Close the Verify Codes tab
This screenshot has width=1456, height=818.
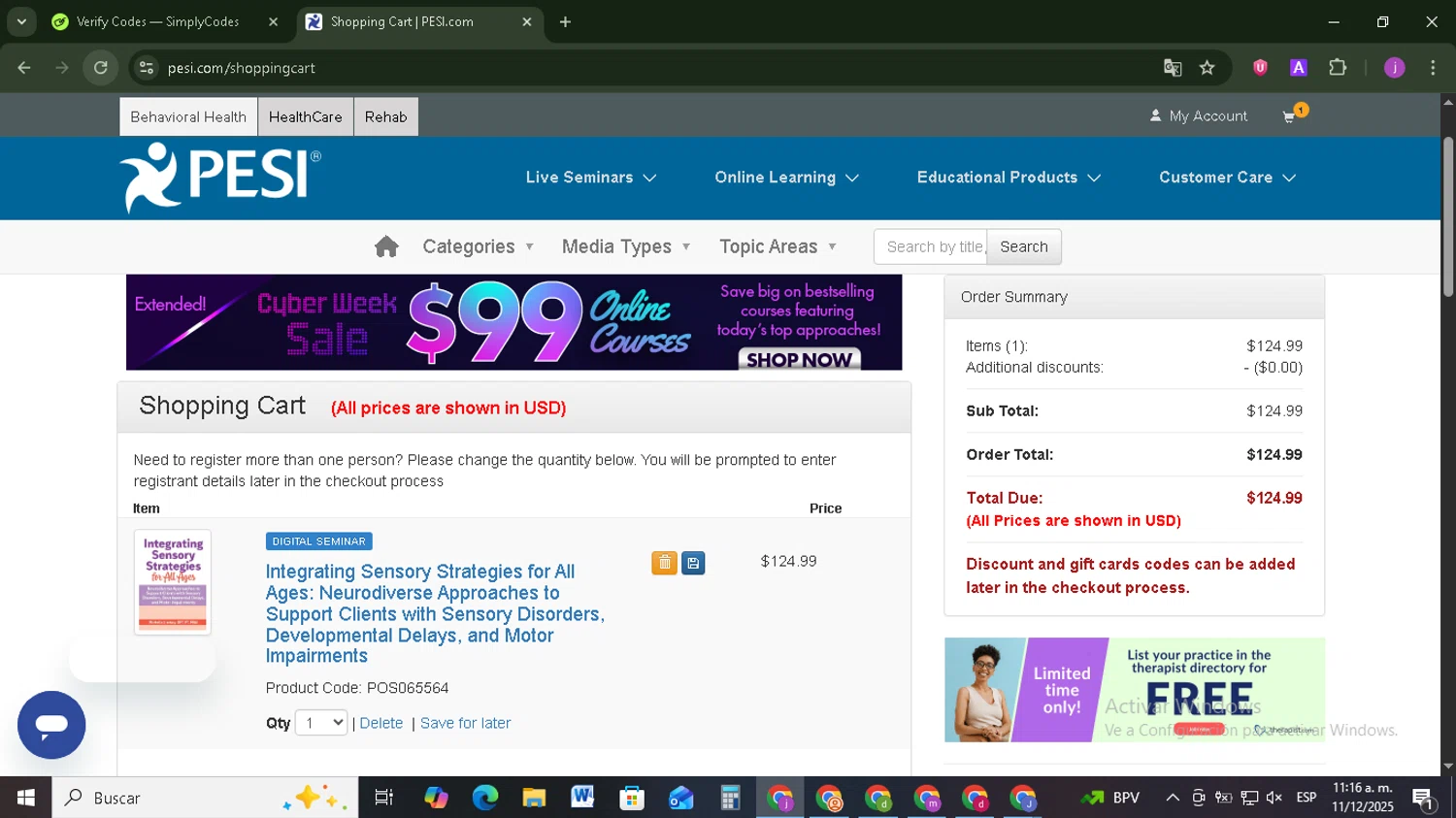pos(274,21)
